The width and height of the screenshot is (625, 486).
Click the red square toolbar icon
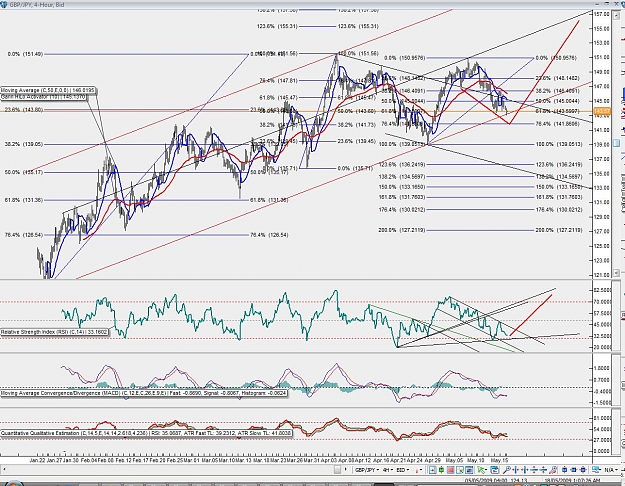[x=450, y=470]
